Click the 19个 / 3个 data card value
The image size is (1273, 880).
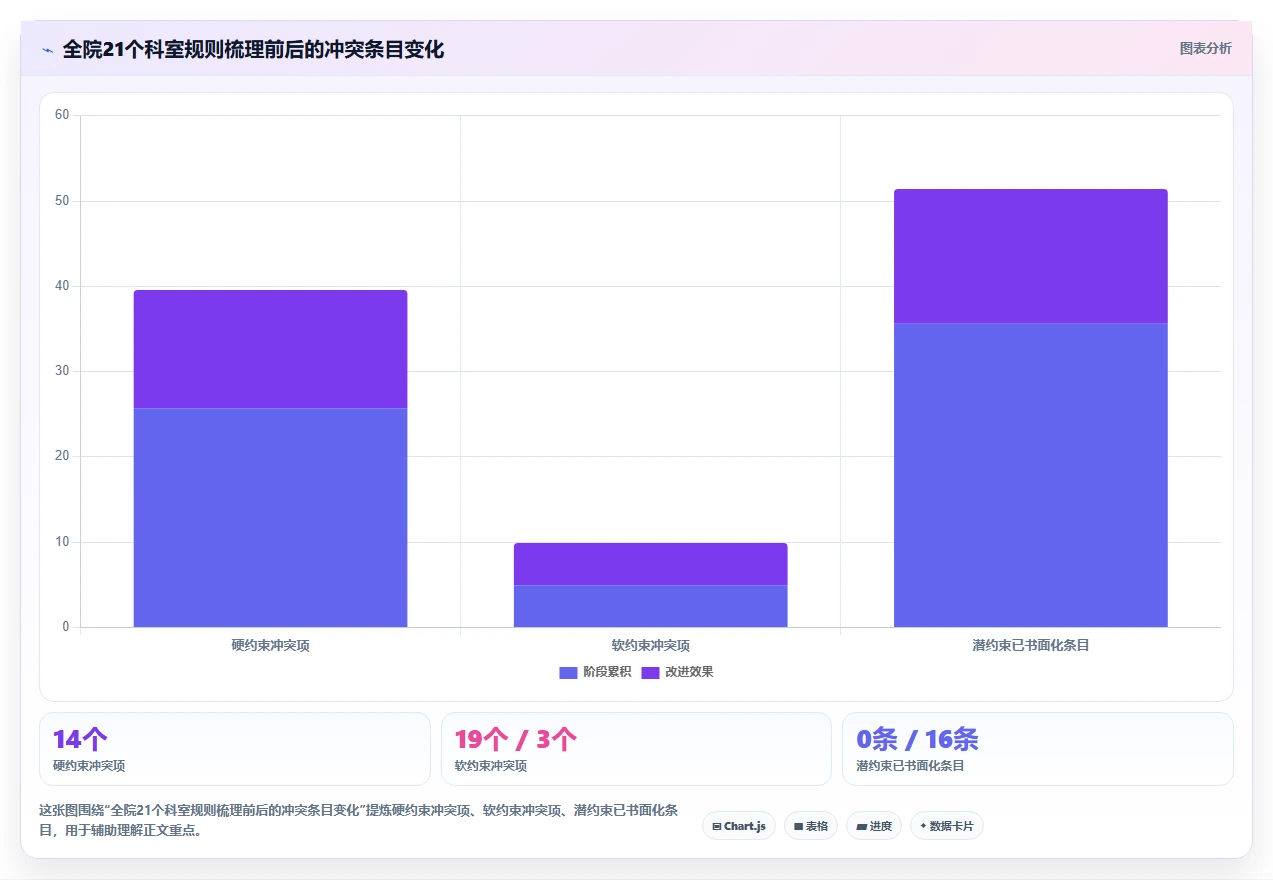(x=516, y=739)
